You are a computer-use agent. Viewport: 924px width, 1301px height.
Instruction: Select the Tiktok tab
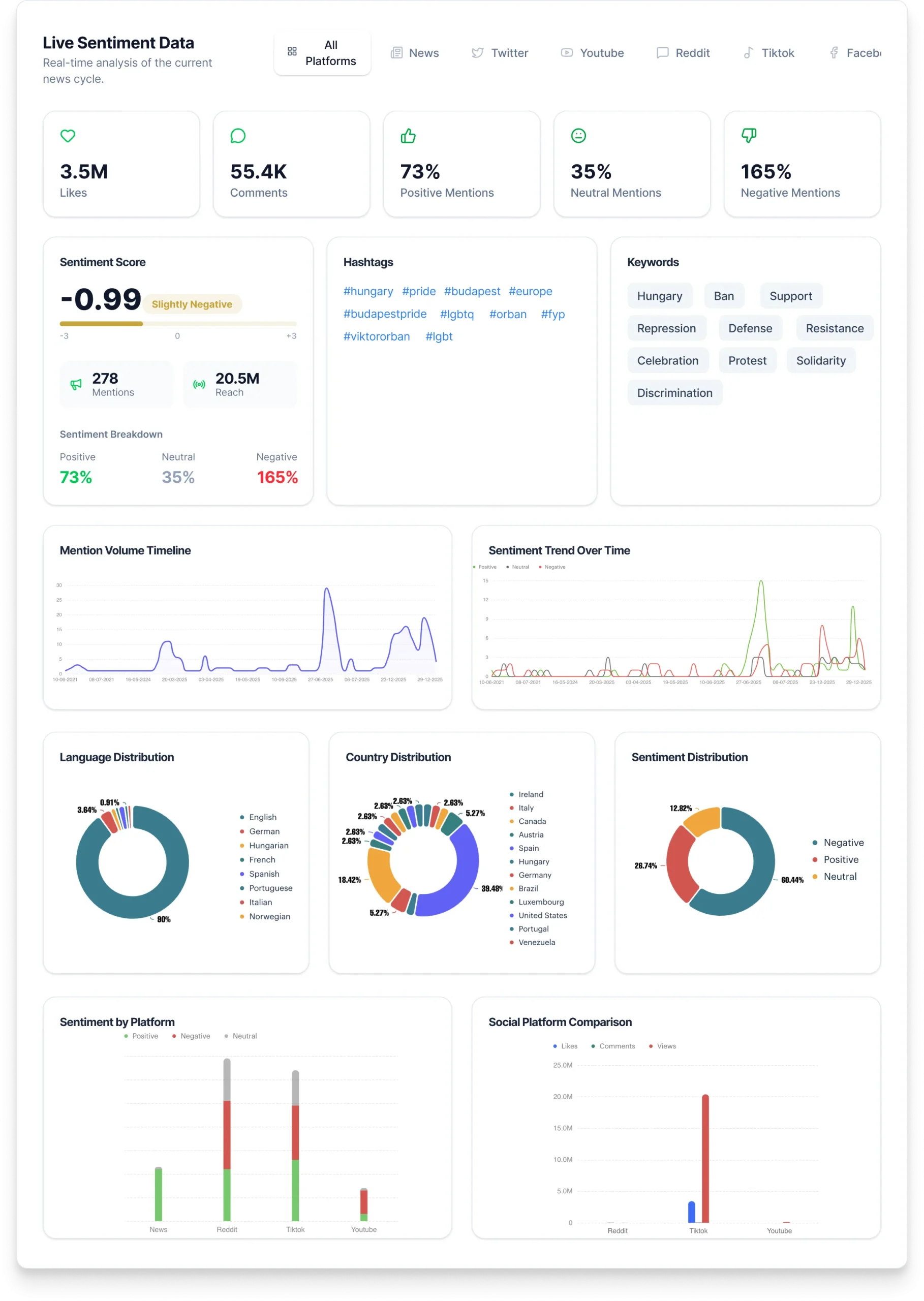coord(768,53)
